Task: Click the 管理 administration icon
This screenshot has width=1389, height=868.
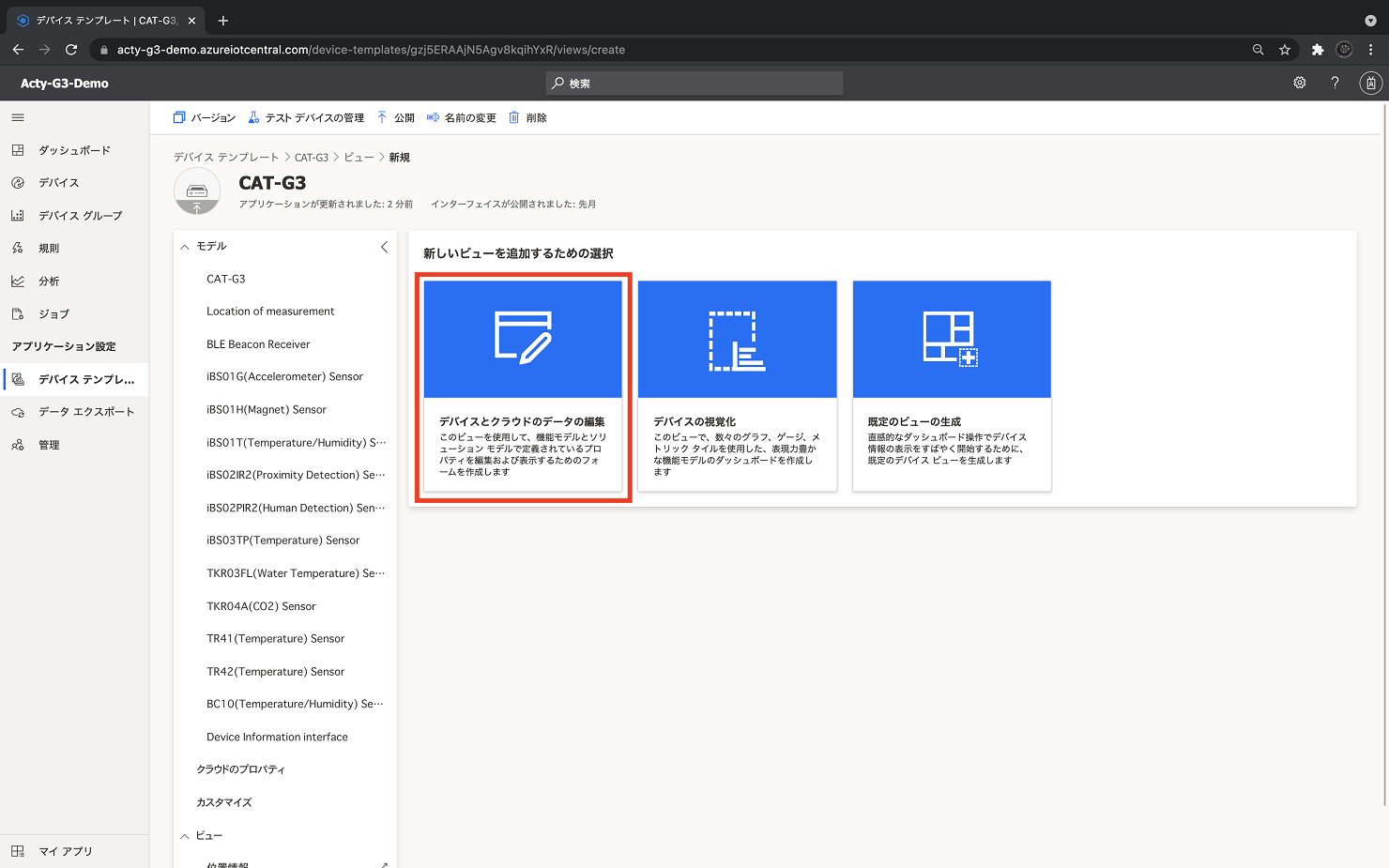Action: coord(18,445)
